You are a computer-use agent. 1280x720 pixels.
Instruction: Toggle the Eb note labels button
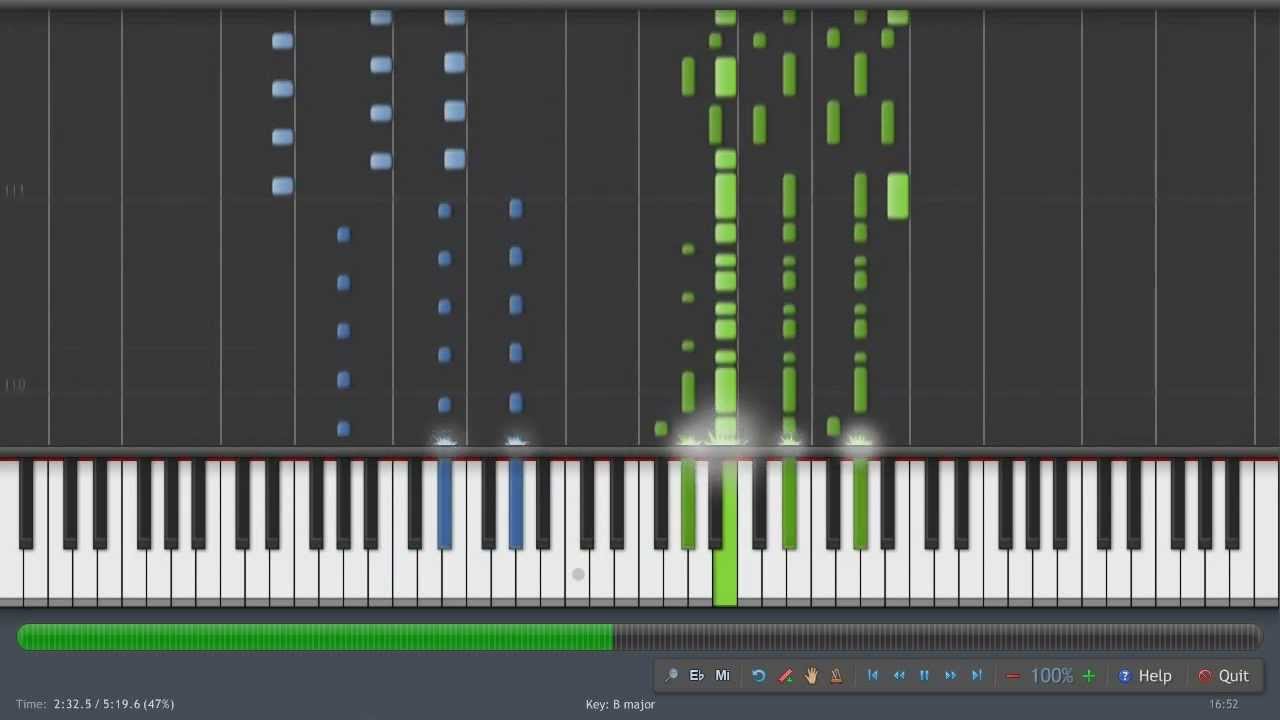697,676
